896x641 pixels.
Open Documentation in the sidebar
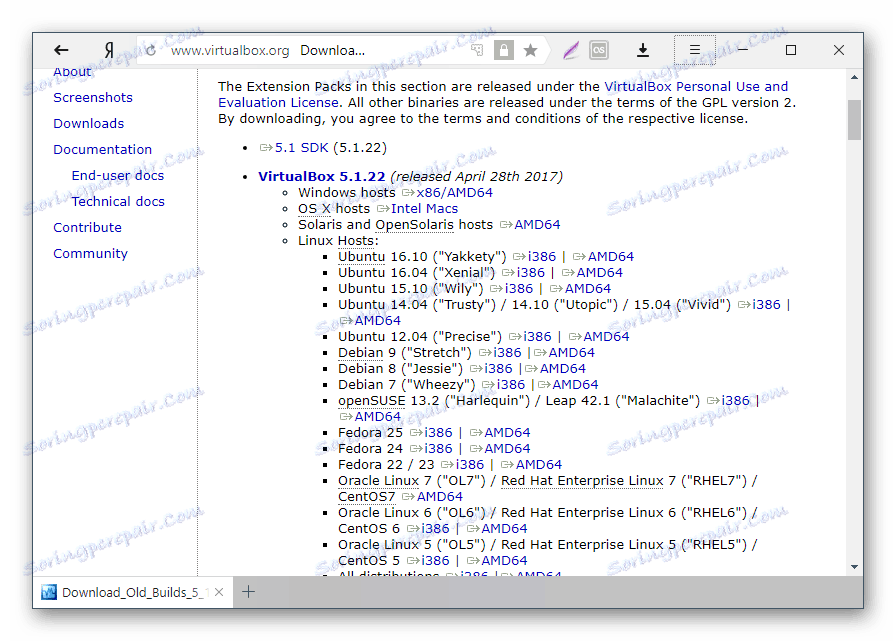pos(102,150)
